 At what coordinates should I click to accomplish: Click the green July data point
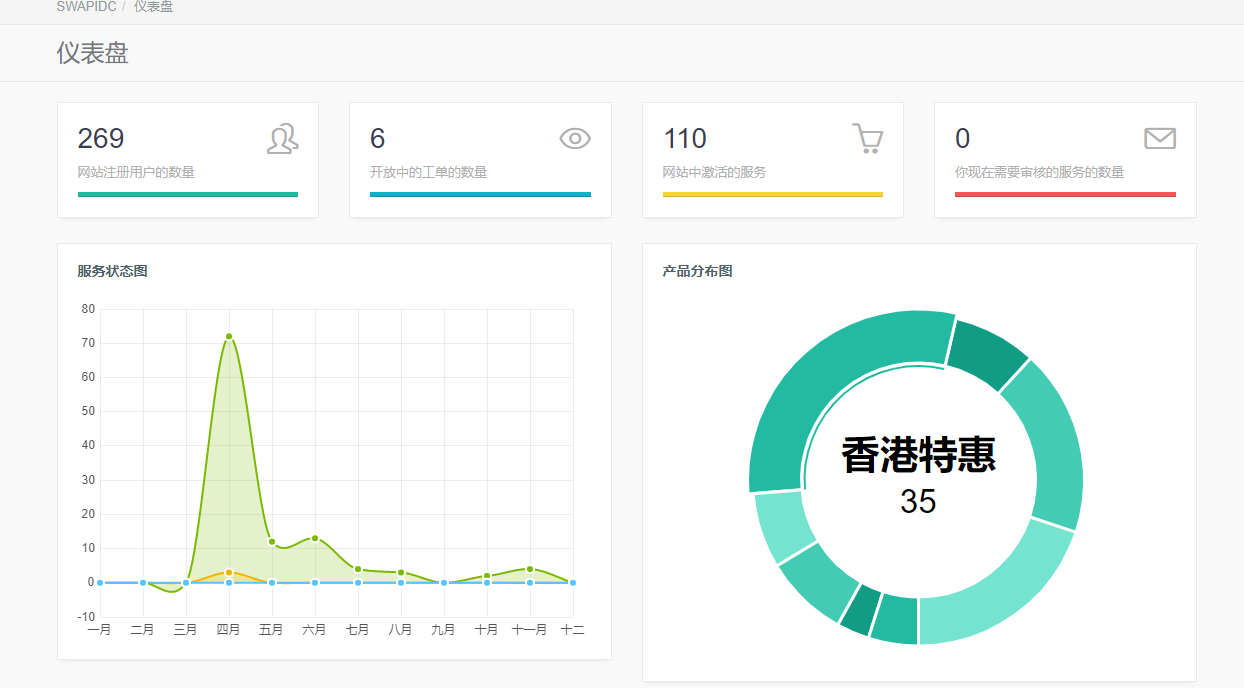coord(358,569)
